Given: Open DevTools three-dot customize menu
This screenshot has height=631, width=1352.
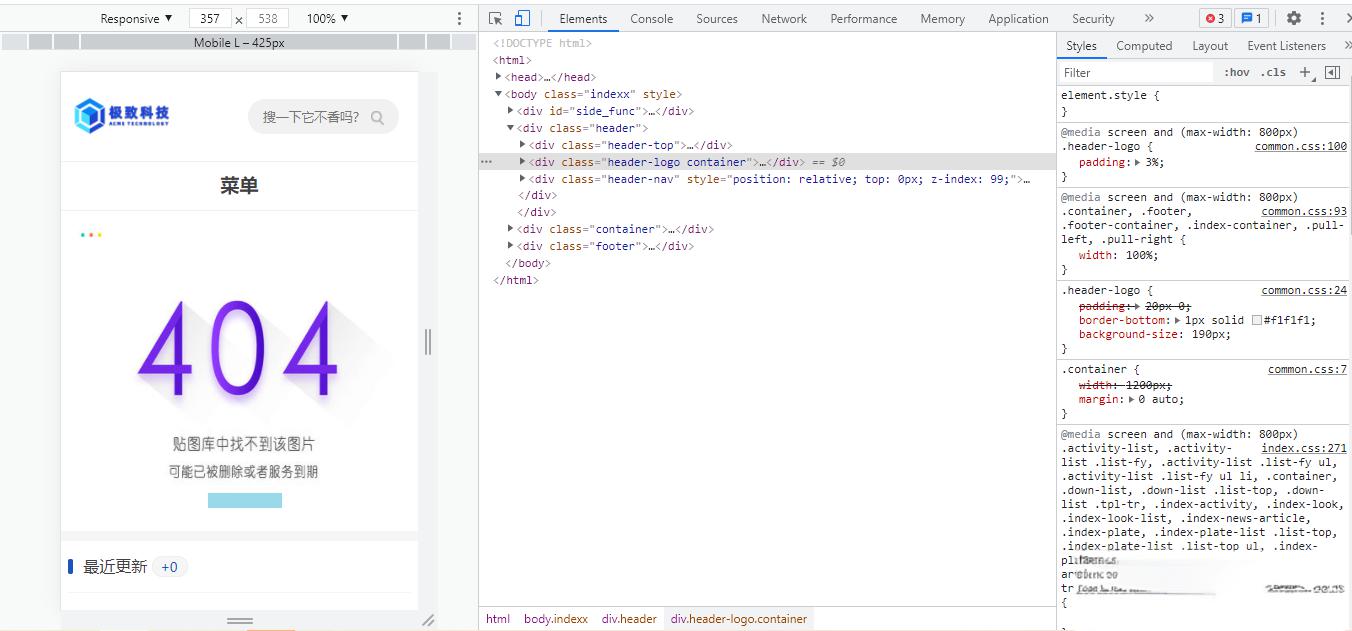Looking at the screenshot, I should 1322,18.
